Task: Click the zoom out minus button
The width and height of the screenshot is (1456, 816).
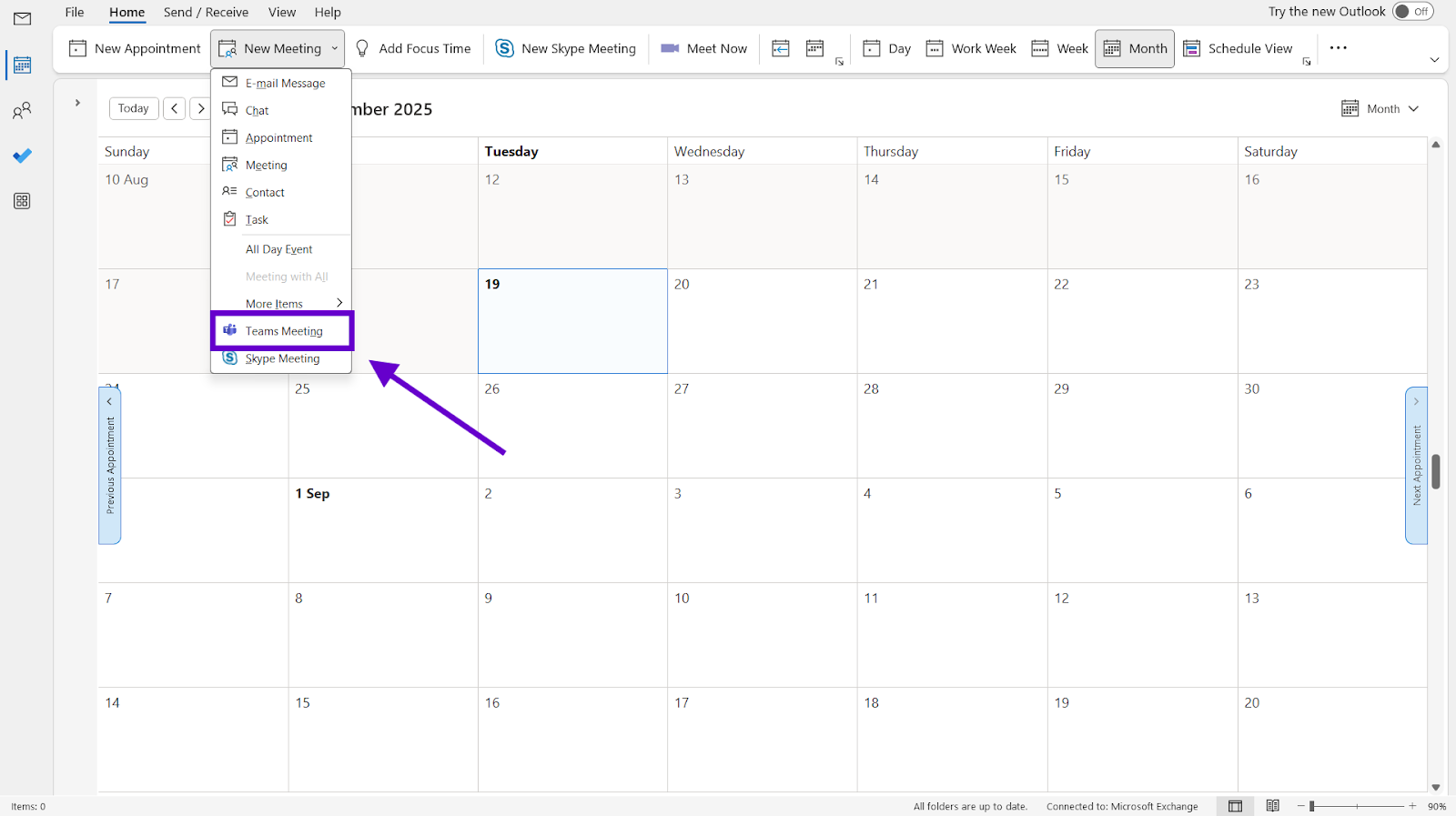Action: [x=1301, y=806]
